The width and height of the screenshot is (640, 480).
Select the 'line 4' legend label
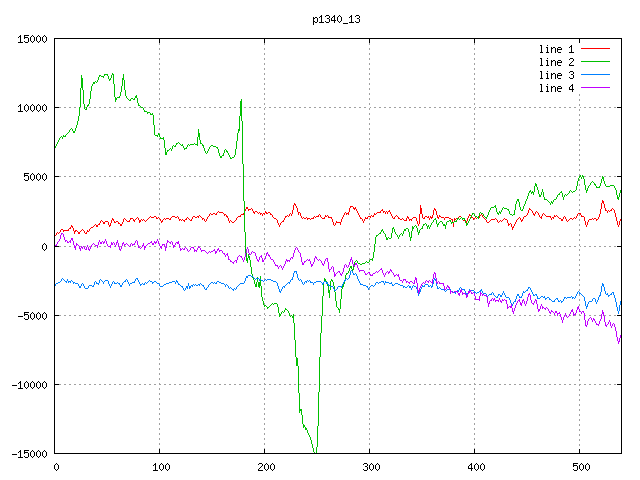point(556,88)
